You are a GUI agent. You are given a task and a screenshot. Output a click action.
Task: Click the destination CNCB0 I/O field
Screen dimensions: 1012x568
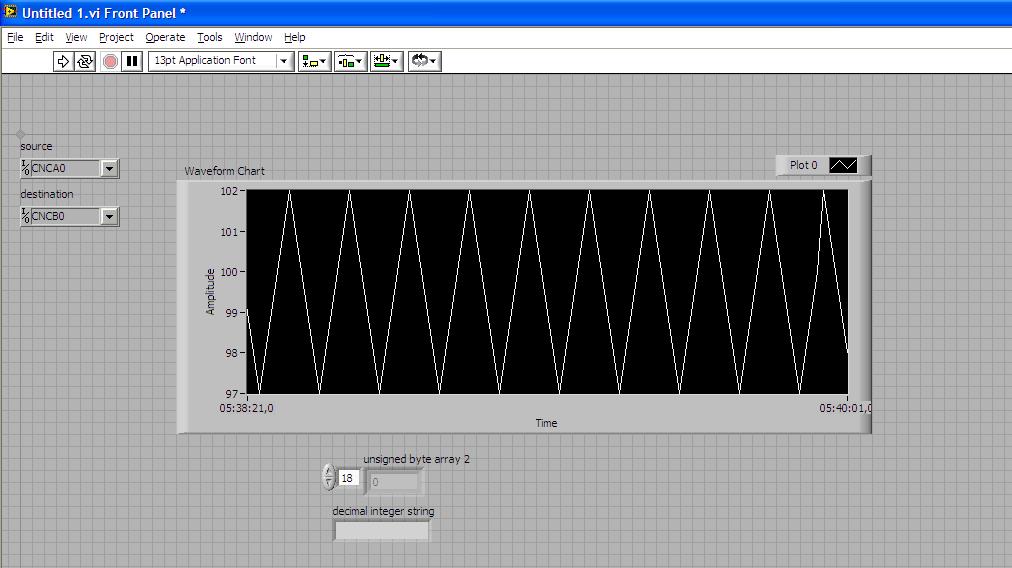[65, 216]
